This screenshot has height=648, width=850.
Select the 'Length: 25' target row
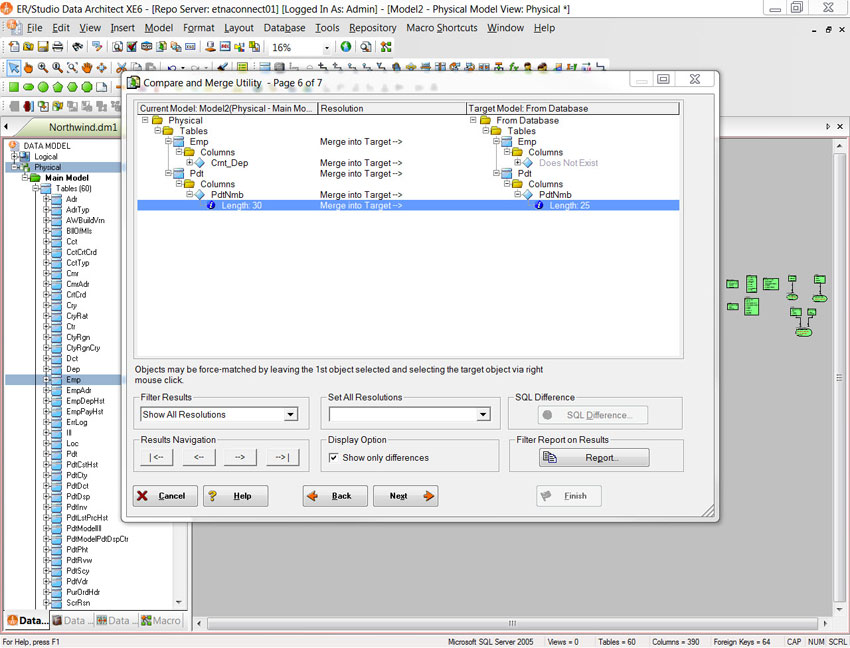569,206
